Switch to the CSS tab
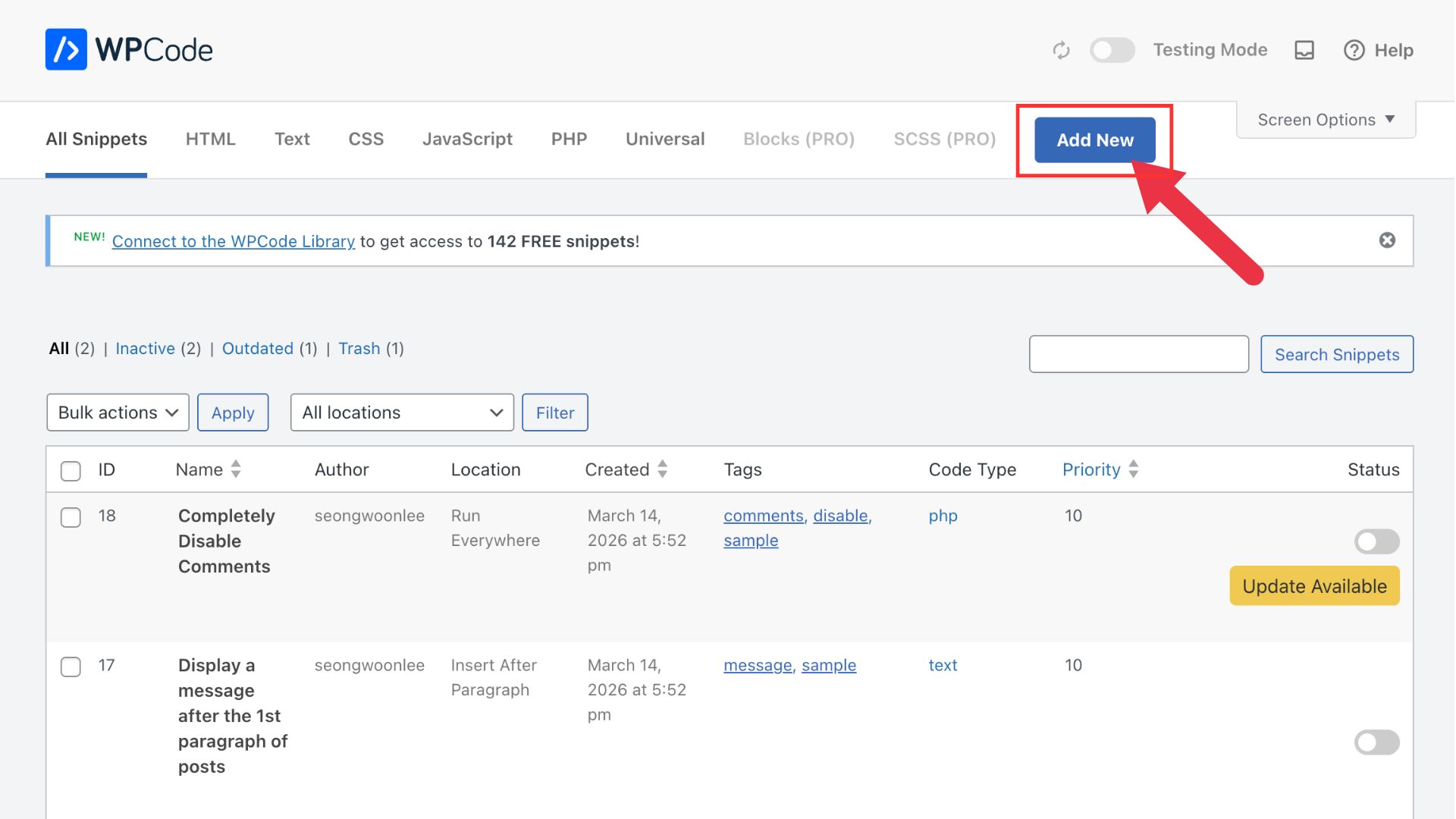This screenshot has height=819, width=1456. pyautogui.click(x=366, y=139)
